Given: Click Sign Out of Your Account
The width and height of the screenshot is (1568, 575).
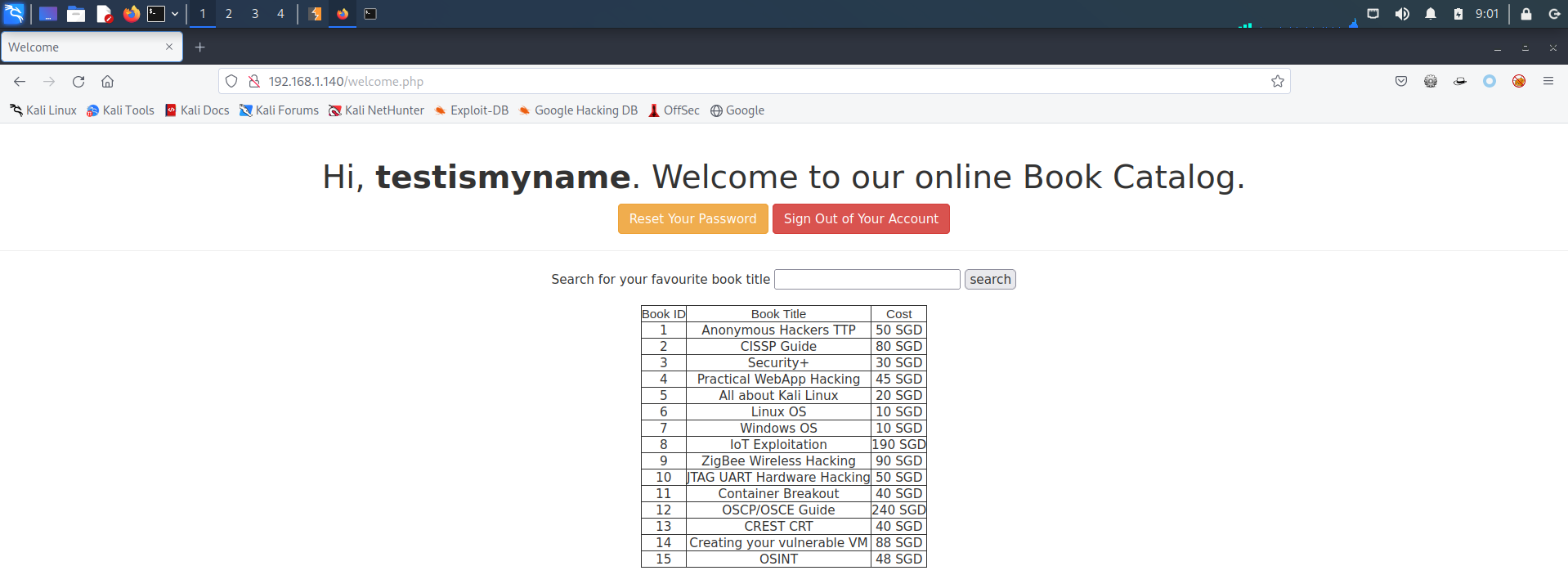Looking at the screenshot, I should [x=861, y=219].
